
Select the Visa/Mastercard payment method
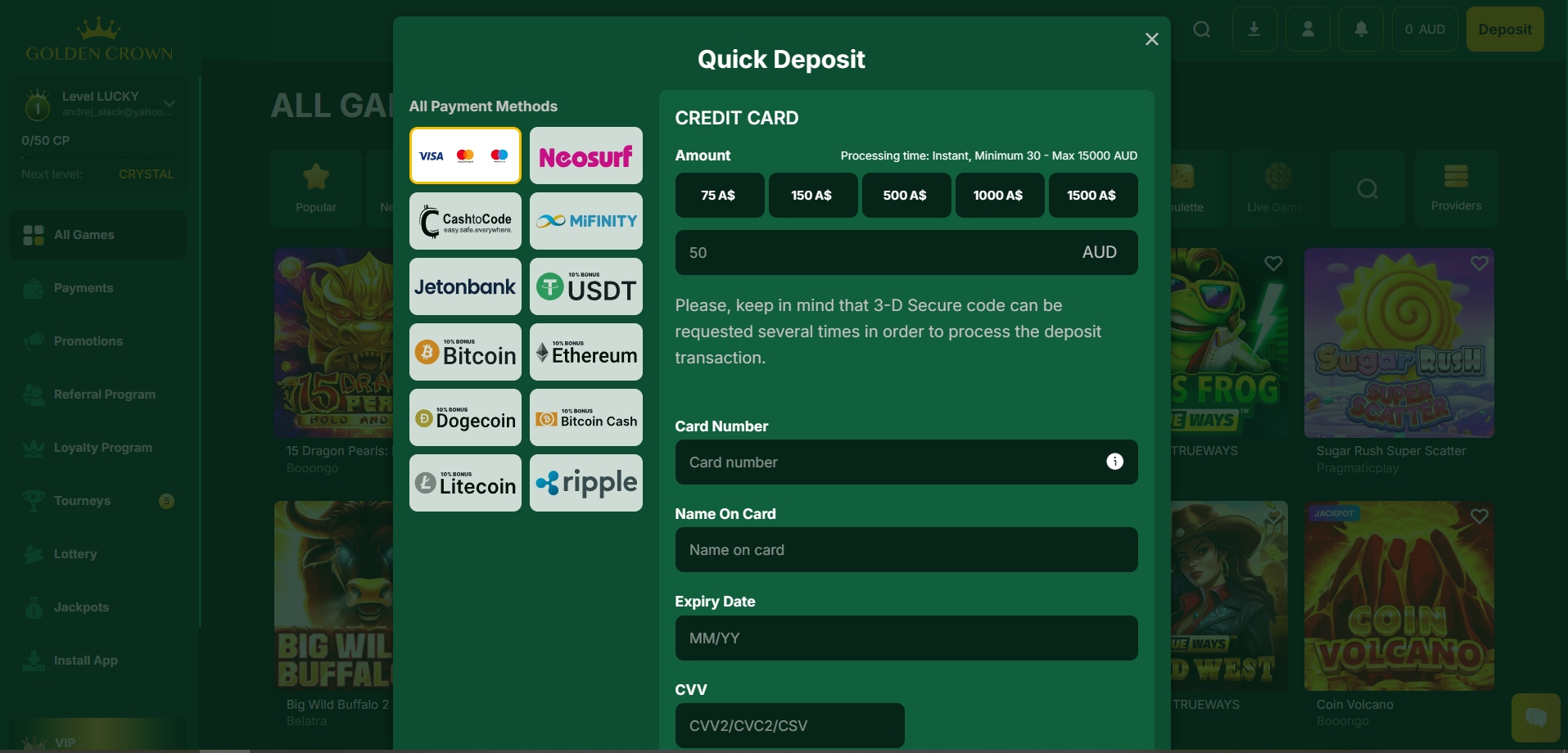tap(464, 155)
